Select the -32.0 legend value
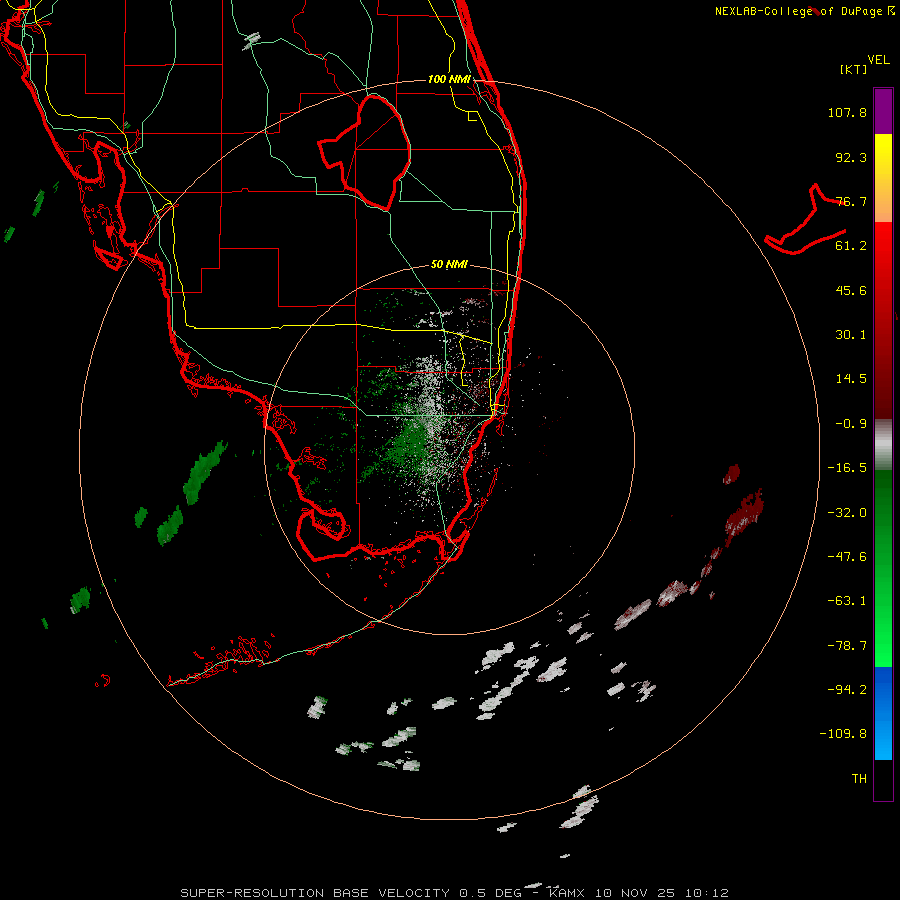 tap(847, 513)
